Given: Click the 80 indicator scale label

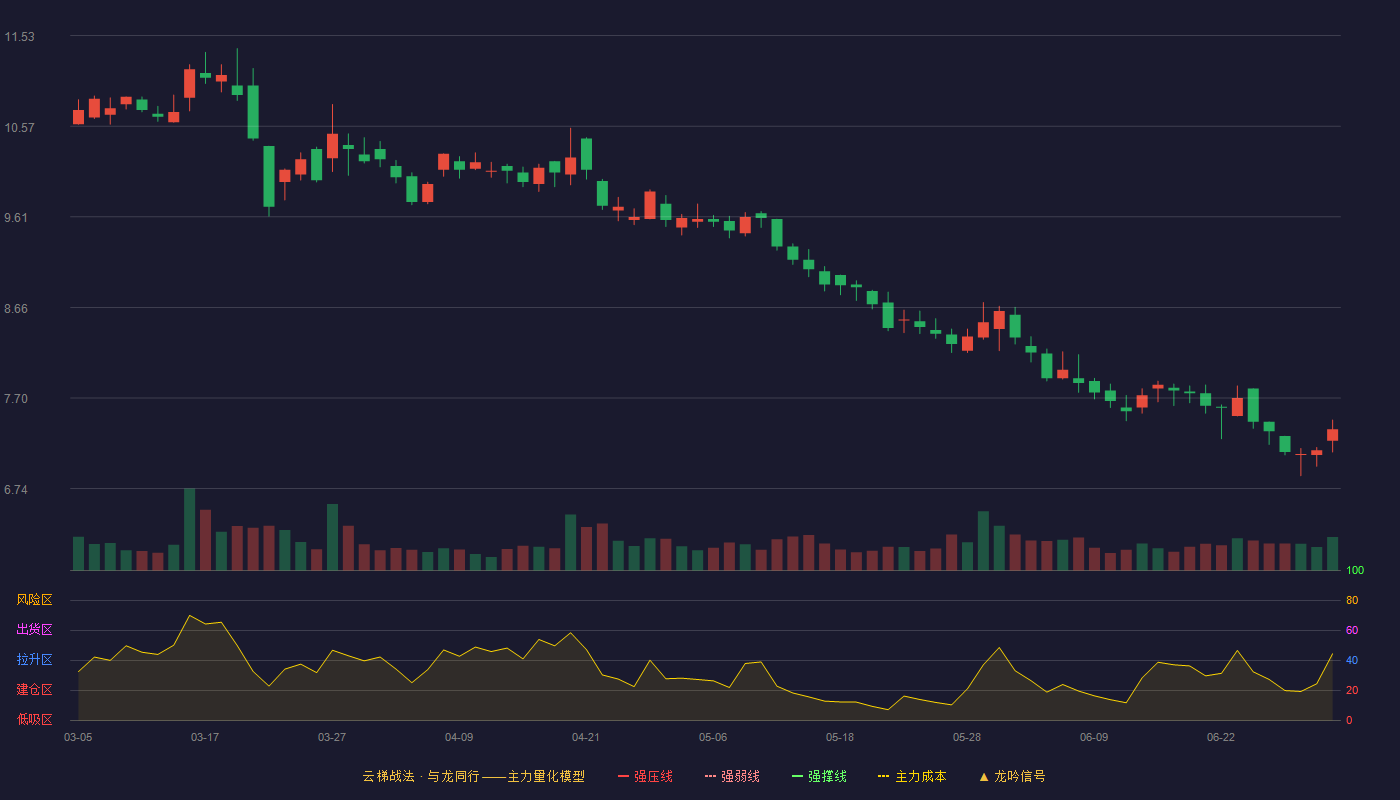Looking at the screenshot, I should click(1352, 601).
